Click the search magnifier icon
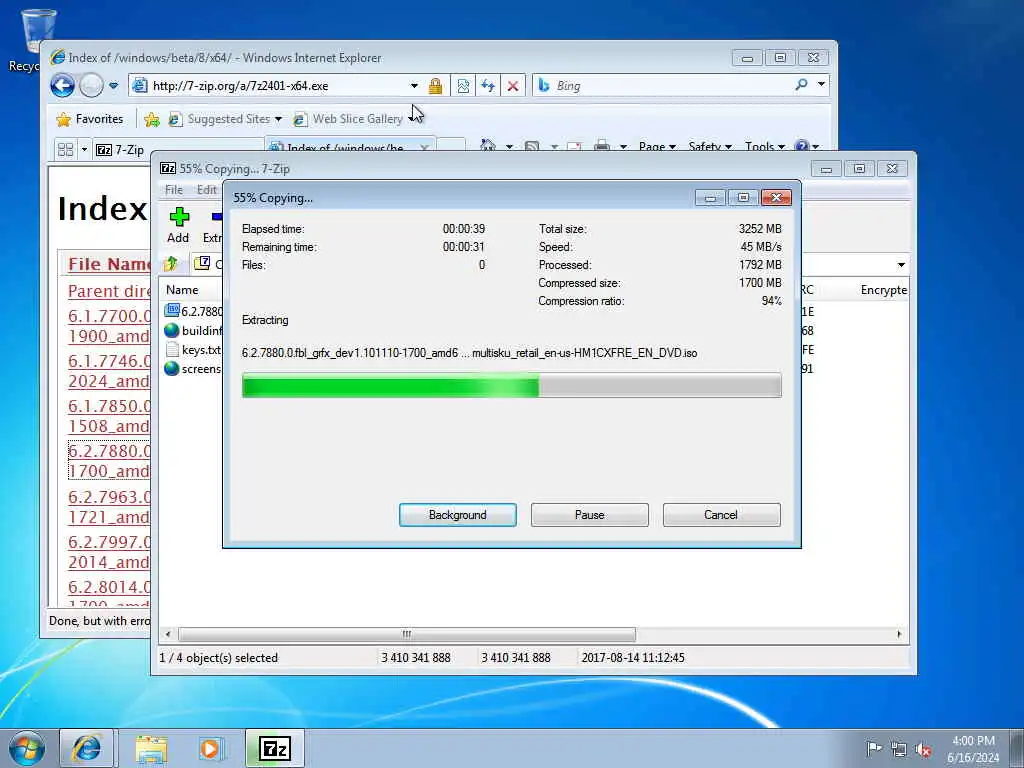The width and height of the screenshot is (1024, 768). 801,85
